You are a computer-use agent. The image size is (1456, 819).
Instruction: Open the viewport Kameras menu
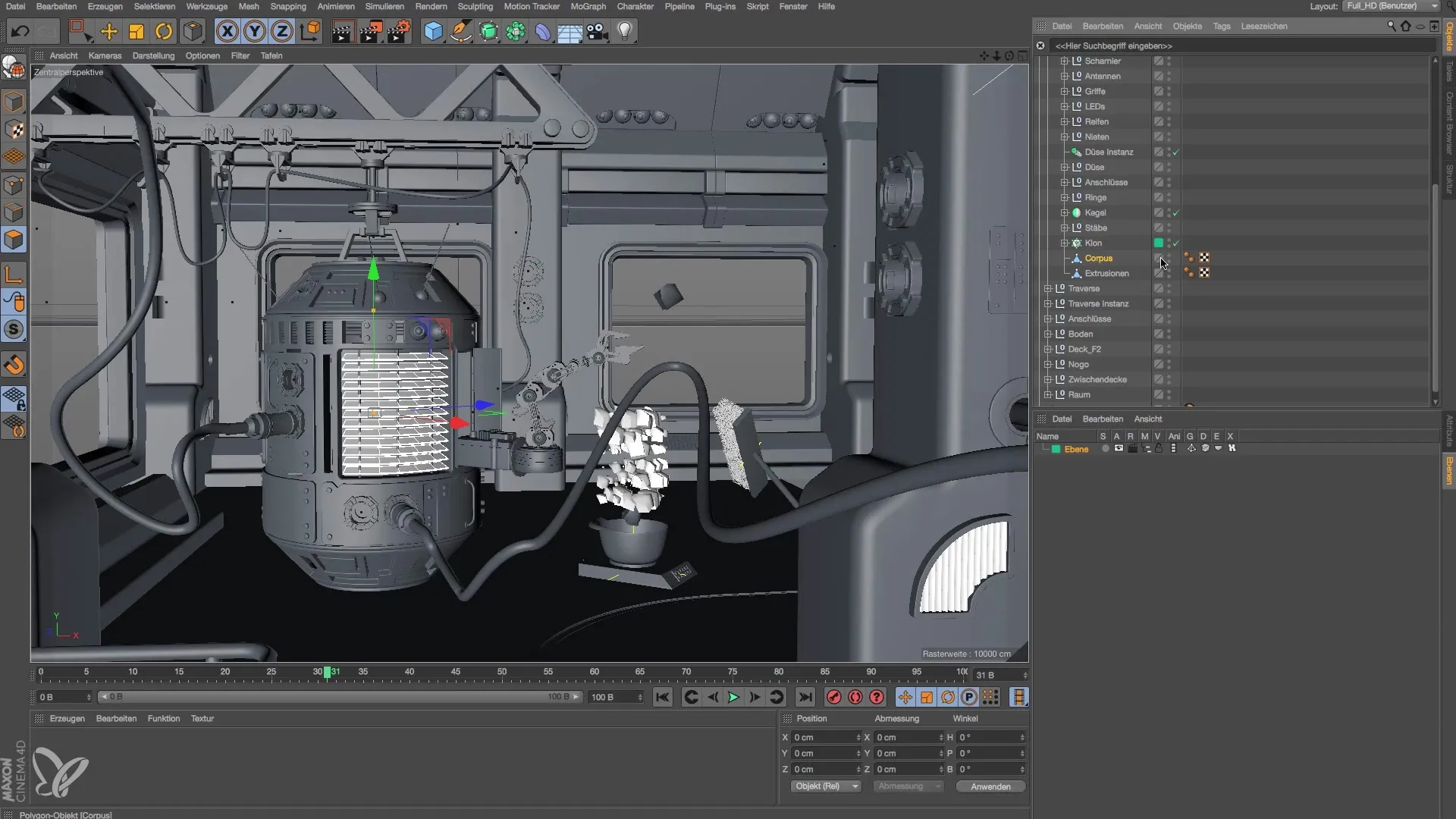coord(105,55)
